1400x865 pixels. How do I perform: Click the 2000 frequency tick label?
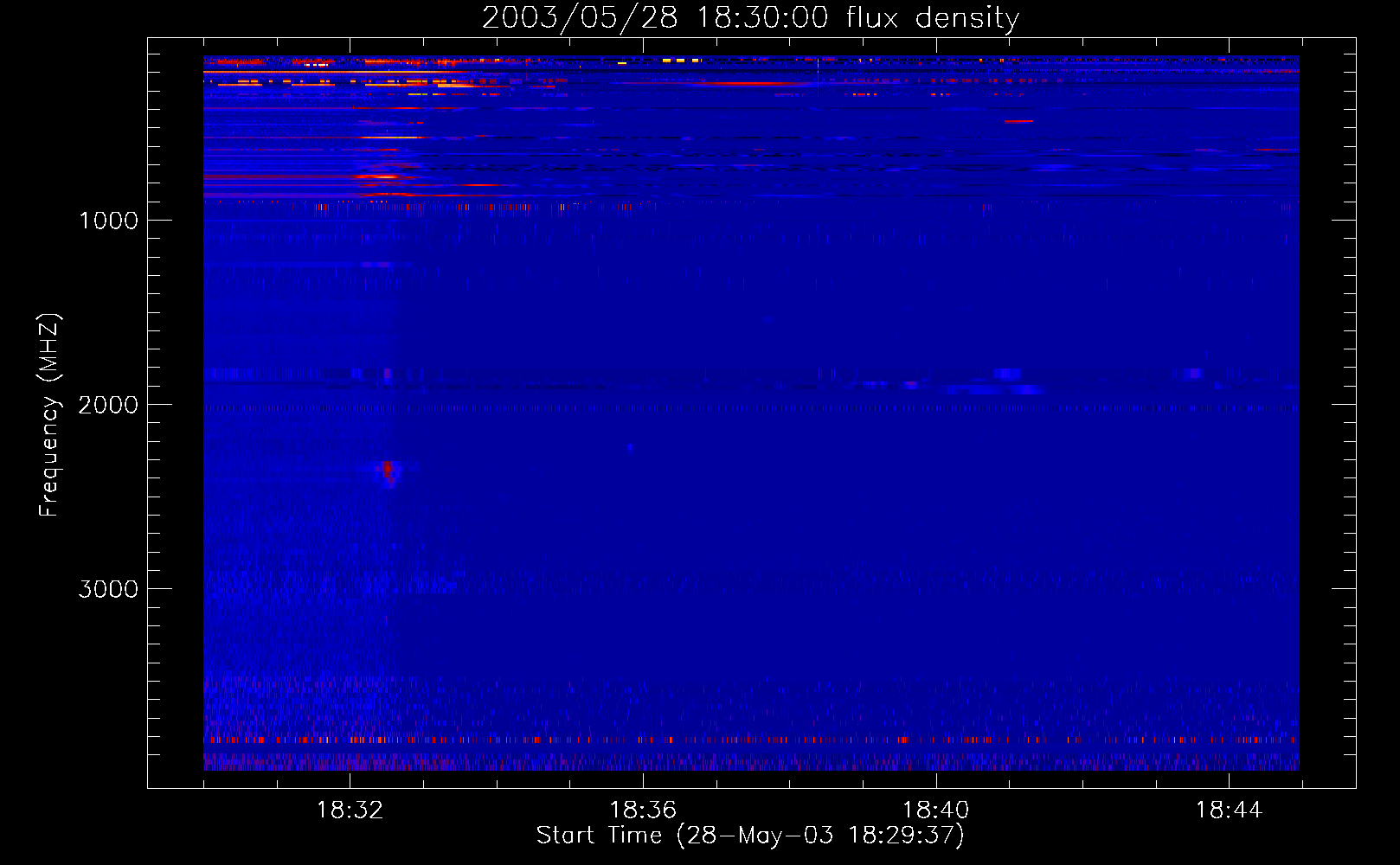pyautogui.click(x=108, y=405)
